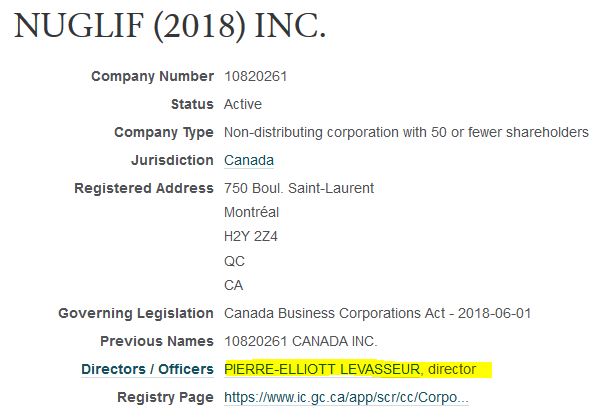Click the Active status value
Viewport: 610px width, 420px height.
[244, 104]
